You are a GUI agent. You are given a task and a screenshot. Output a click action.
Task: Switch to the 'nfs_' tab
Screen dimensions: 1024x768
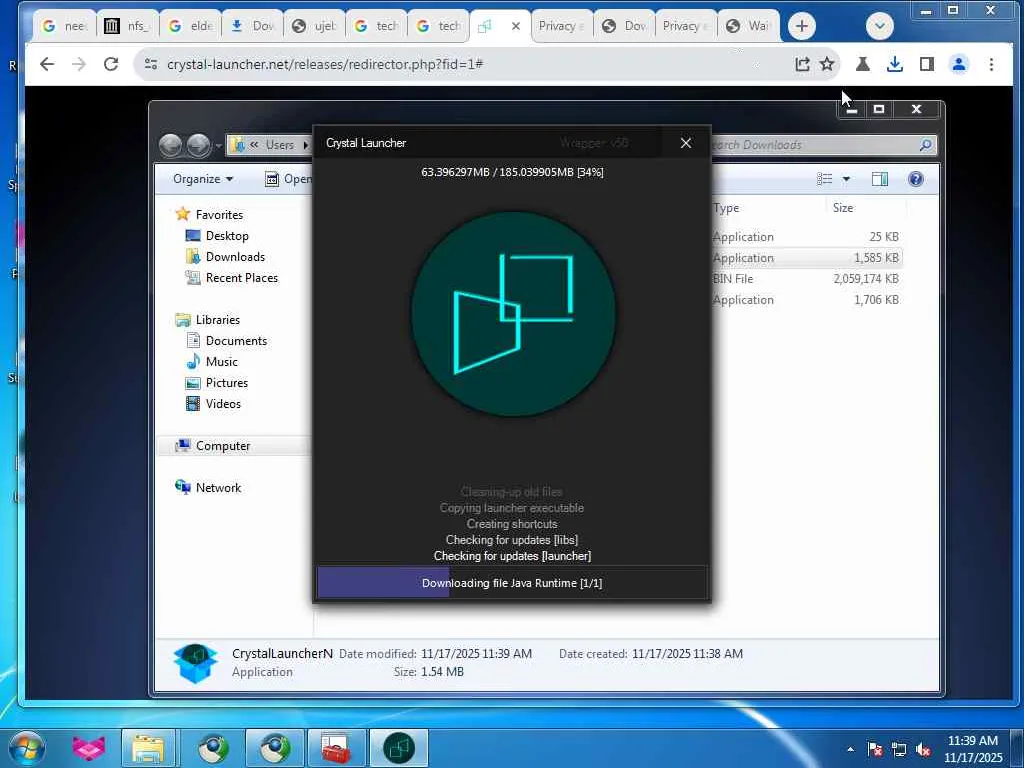click(x=127, y=26)
